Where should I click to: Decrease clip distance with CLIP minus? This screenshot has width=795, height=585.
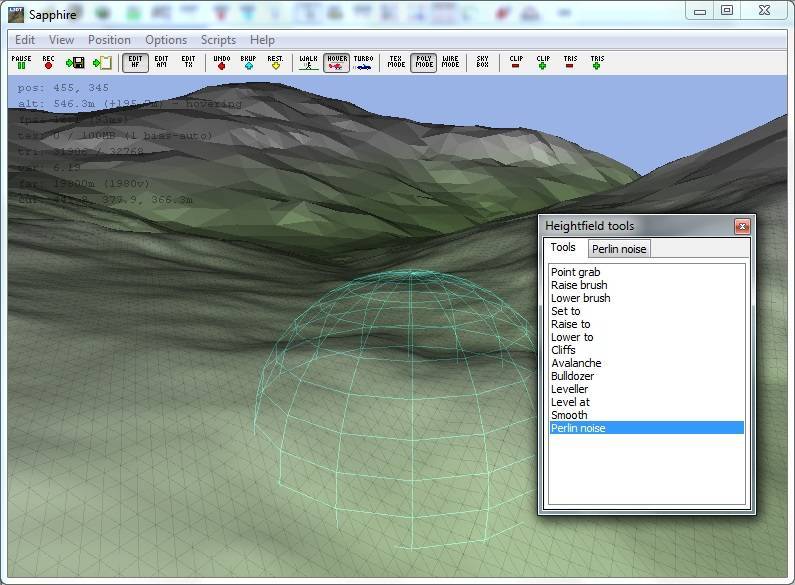pos(516,63)
